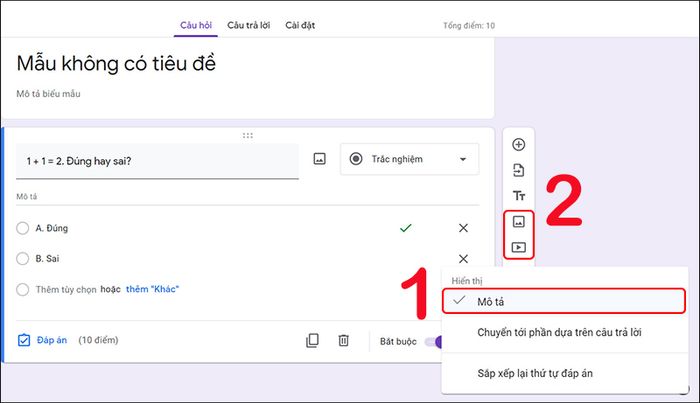Image resolution: width=700 pixels, height=403 pixels.
Task: Delete question using trash icon
Action: click(x=343, y=341)
